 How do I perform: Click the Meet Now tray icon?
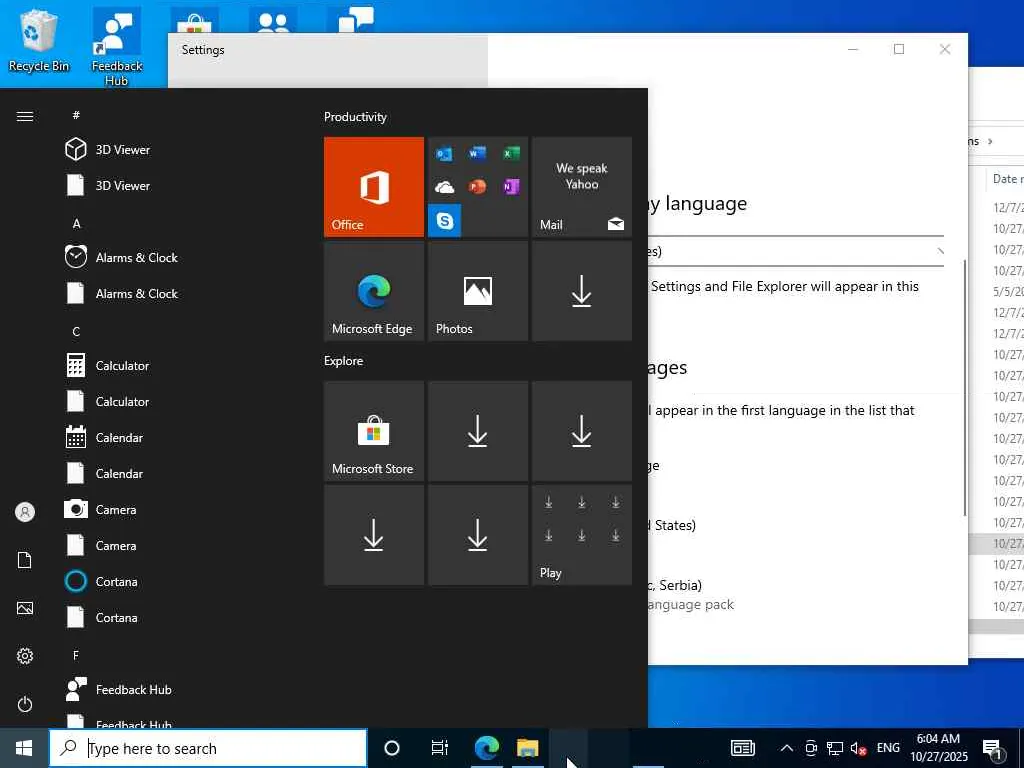(x=811, y=748)
